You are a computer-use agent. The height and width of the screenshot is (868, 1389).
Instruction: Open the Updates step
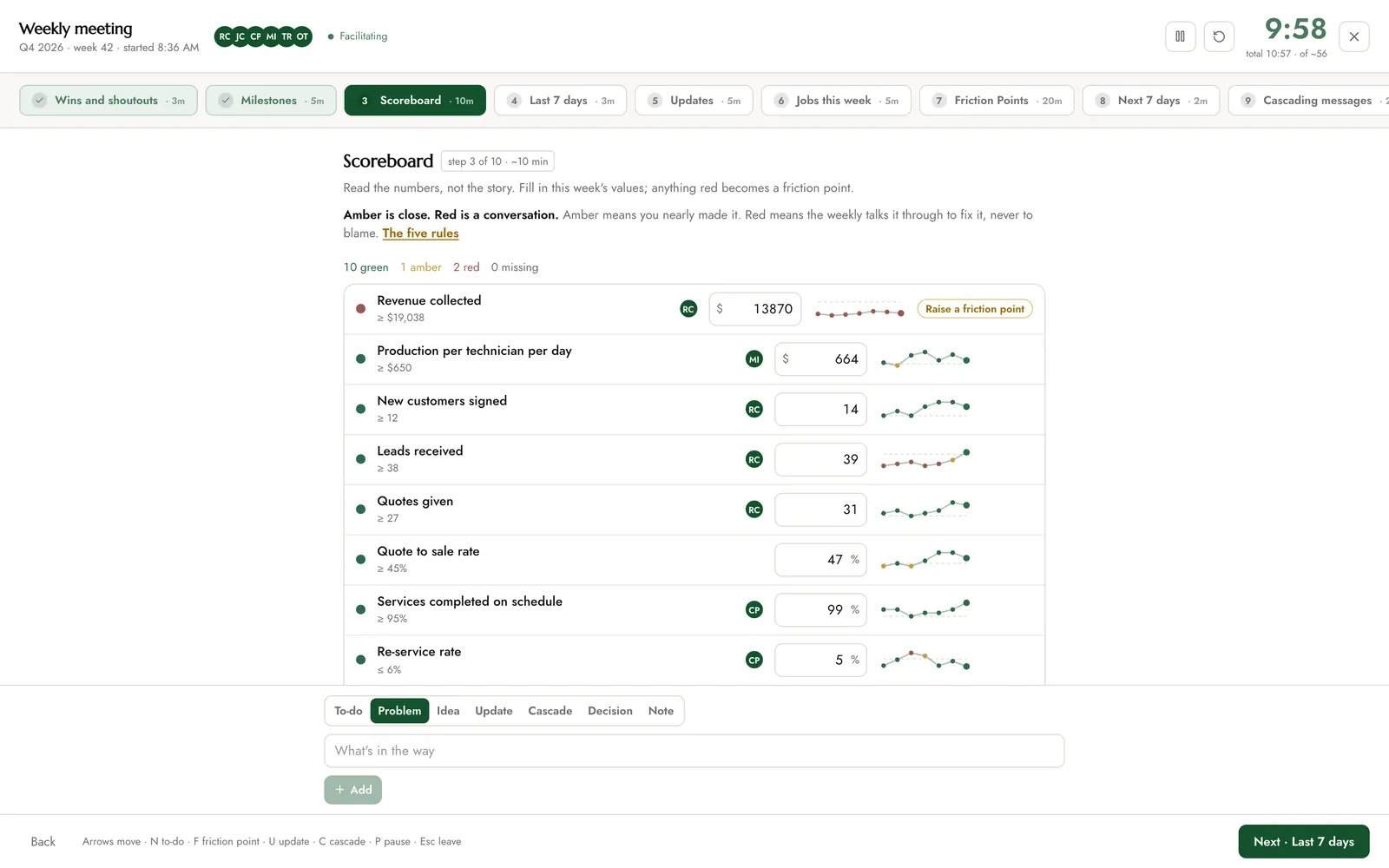point(694,101)
